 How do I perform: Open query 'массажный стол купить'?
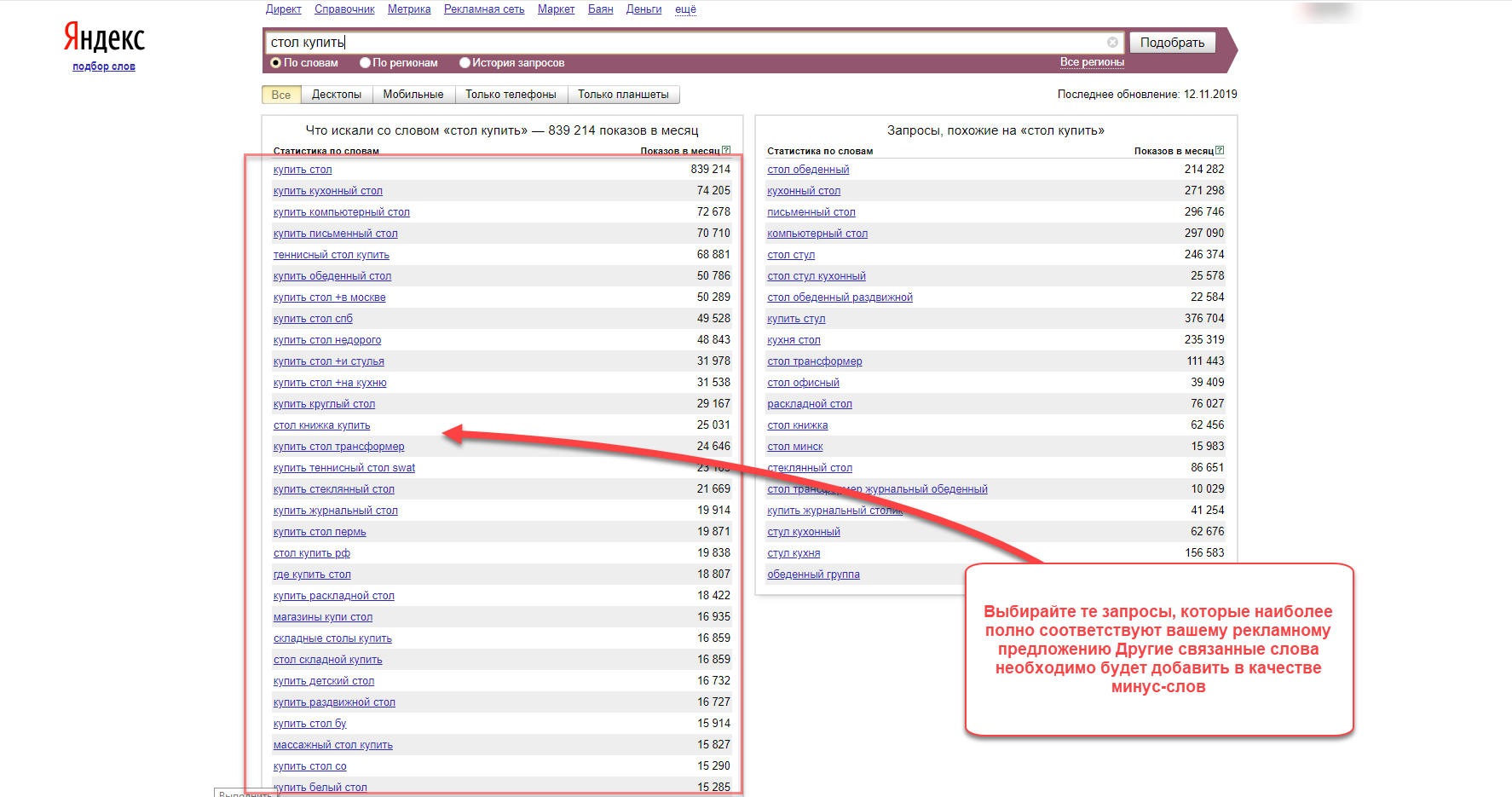(333, 745)
